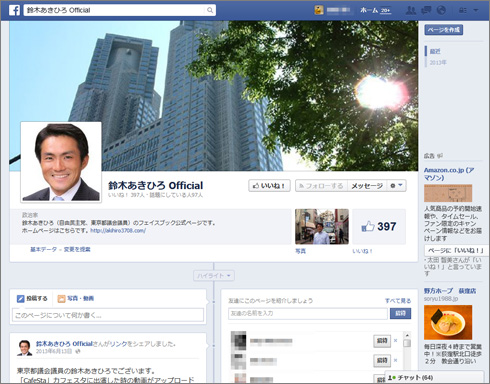Open the 写真 photo thumbnail

(322, 227)
